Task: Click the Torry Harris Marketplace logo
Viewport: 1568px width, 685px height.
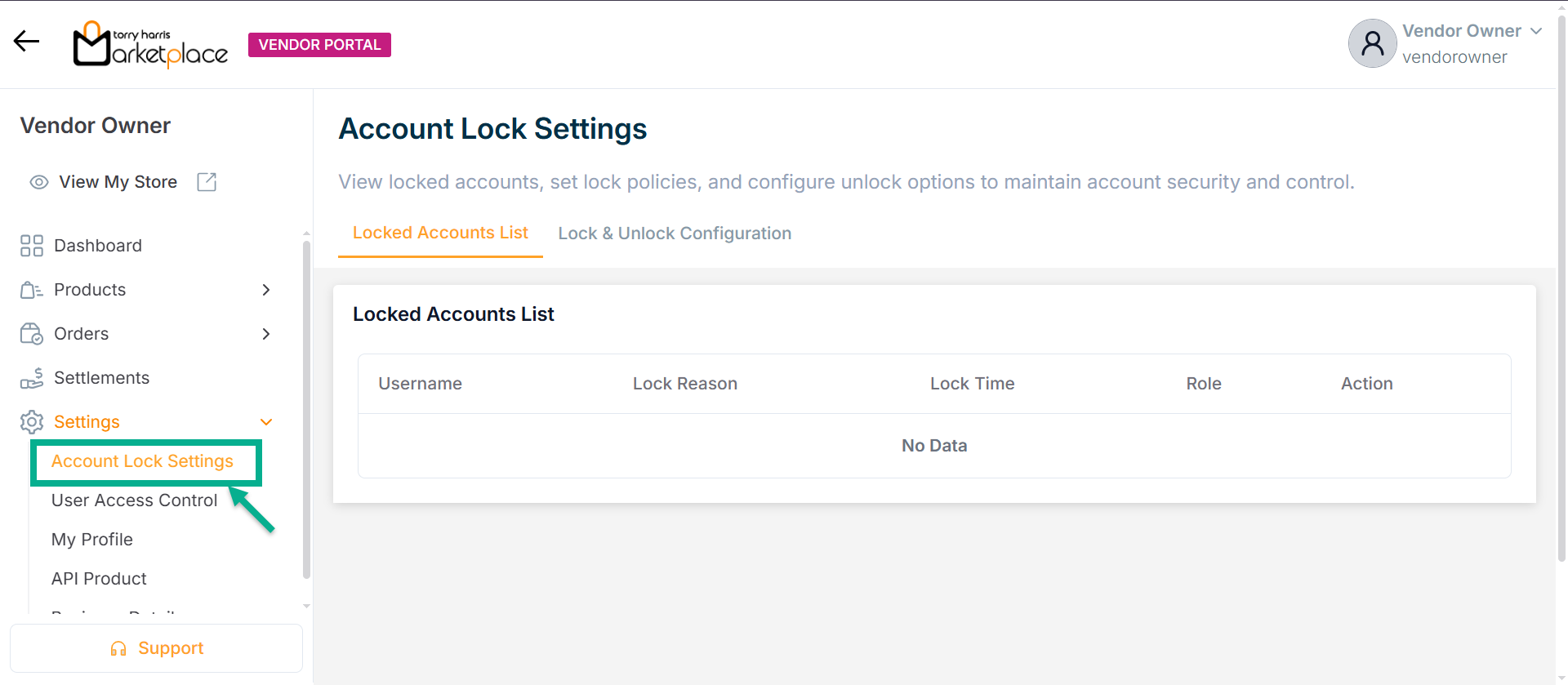Action: pyautogui.click(x=150, y=45)
